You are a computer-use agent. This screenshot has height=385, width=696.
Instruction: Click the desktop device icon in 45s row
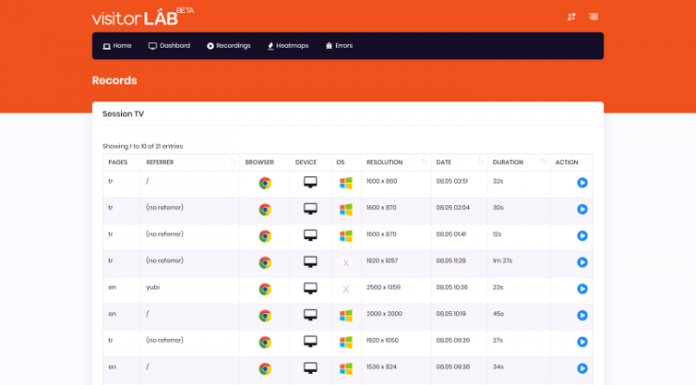[310, 315]
